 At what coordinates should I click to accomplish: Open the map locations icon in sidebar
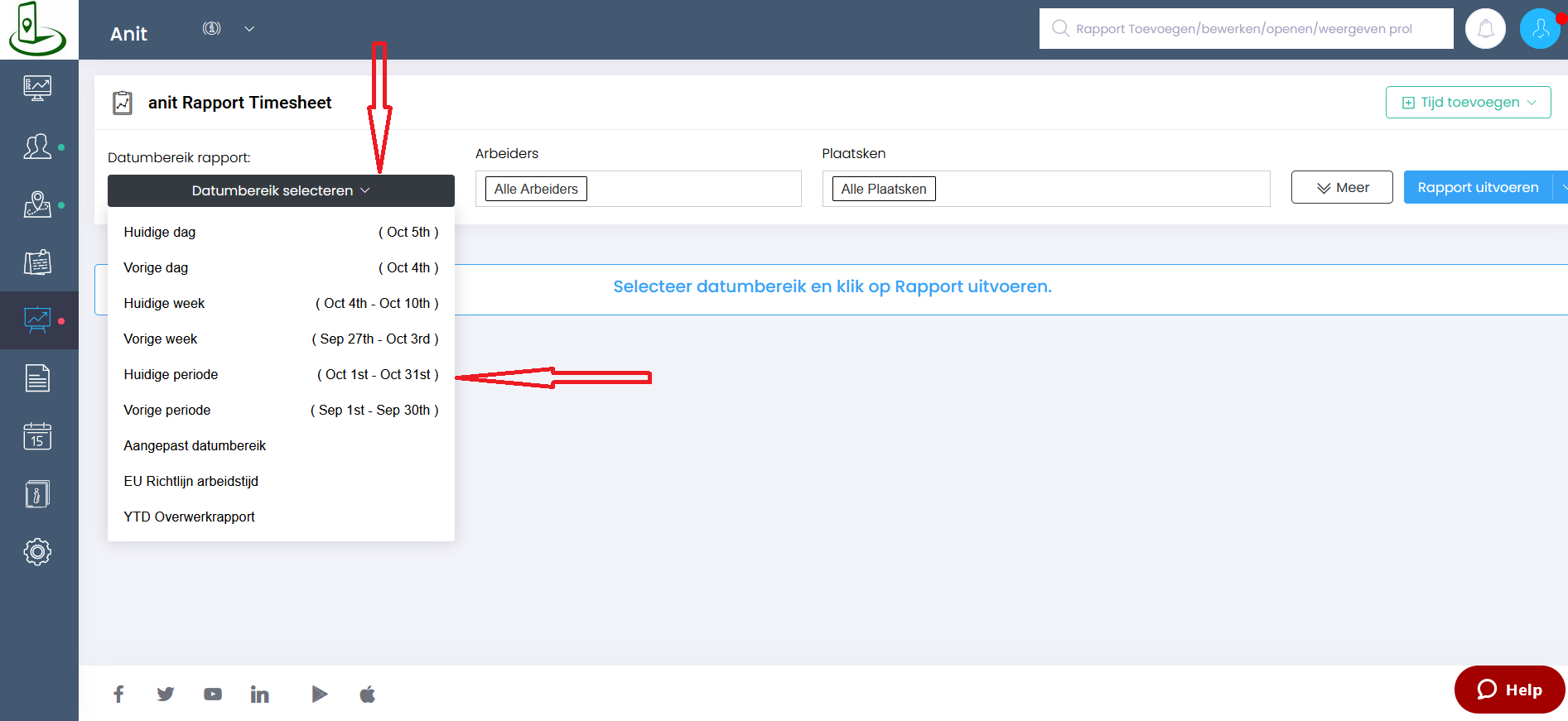(37, 204)
